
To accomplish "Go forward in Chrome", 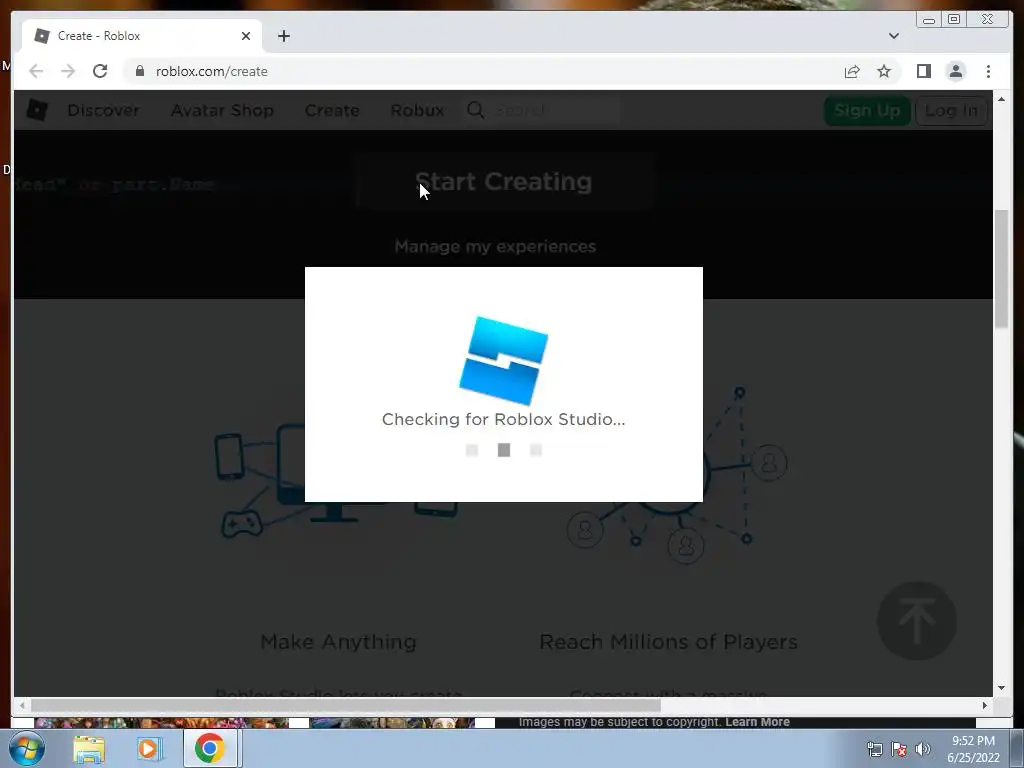I will (68, 71).
